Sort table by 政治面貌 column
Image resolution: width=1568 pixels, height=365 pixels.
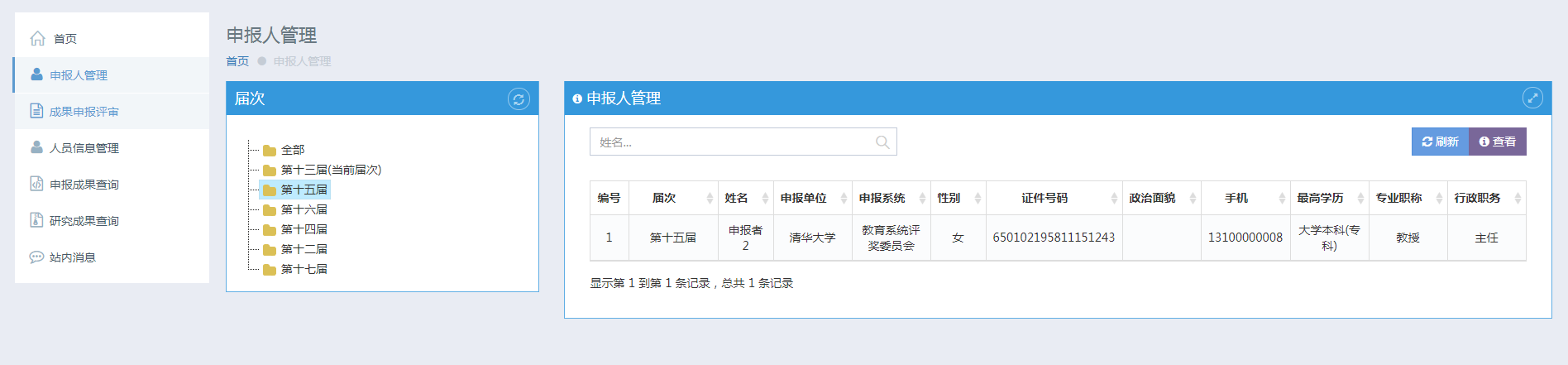pos(1161,198)
